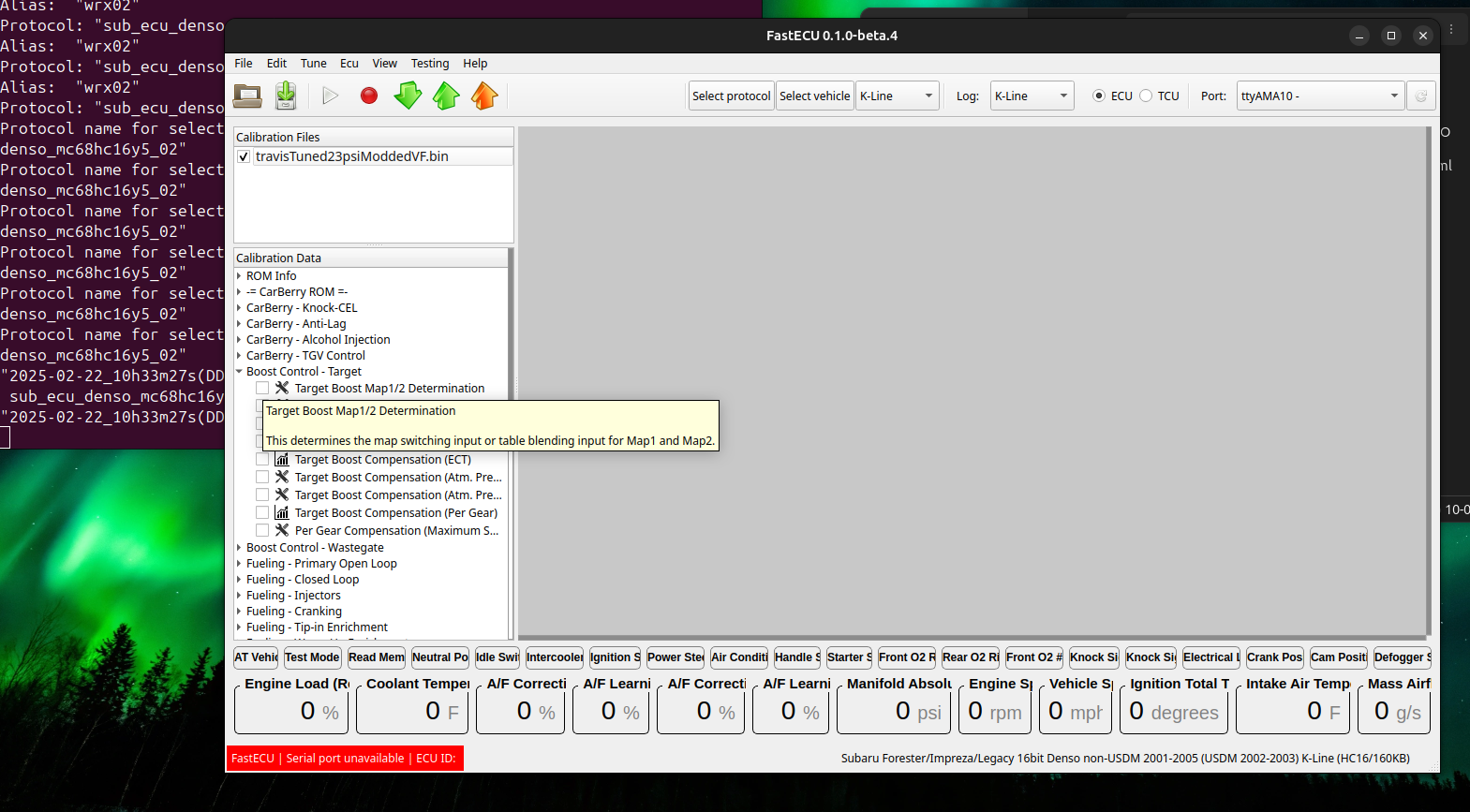Click the red Serial port unavailable status
The width and height of the screenshot is (1470, 812).
click(x=345, y=759)
